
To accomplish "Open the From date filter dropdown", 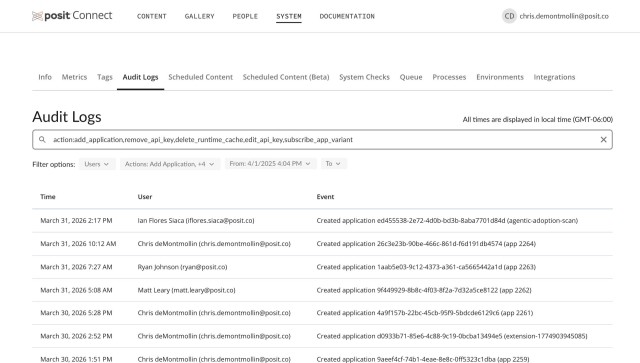I will 270,164.
